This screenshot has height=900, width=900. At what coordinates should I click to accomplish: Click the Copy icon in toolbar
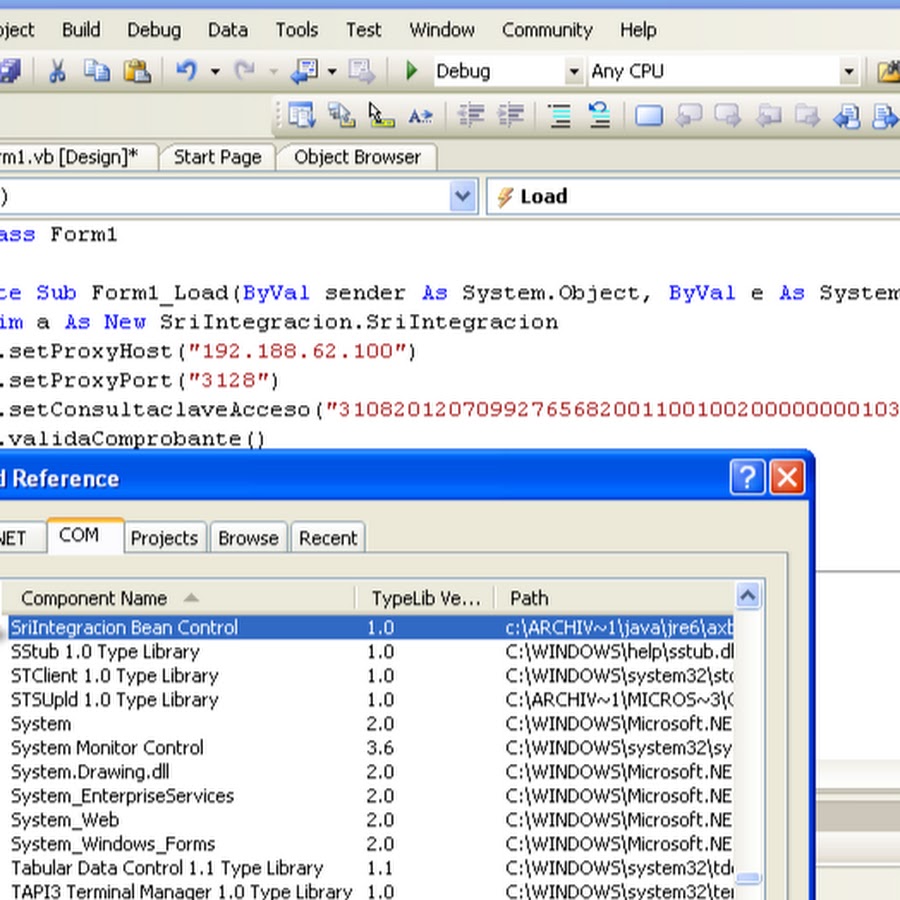click(x=96, y=71)
